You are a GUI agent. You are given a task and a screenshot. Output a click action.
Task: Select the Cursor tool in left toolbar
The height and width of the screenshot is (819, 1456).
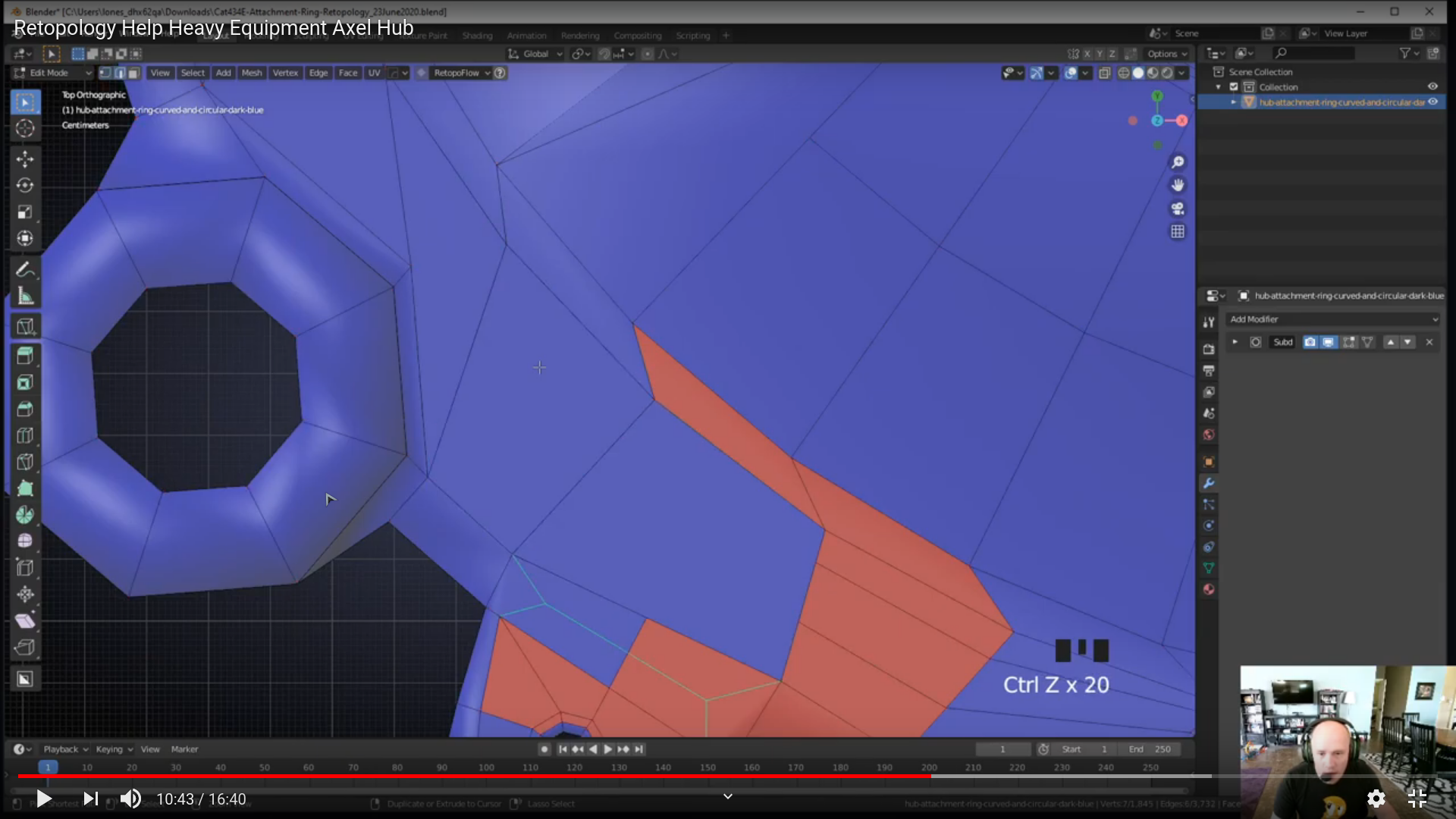25,128
